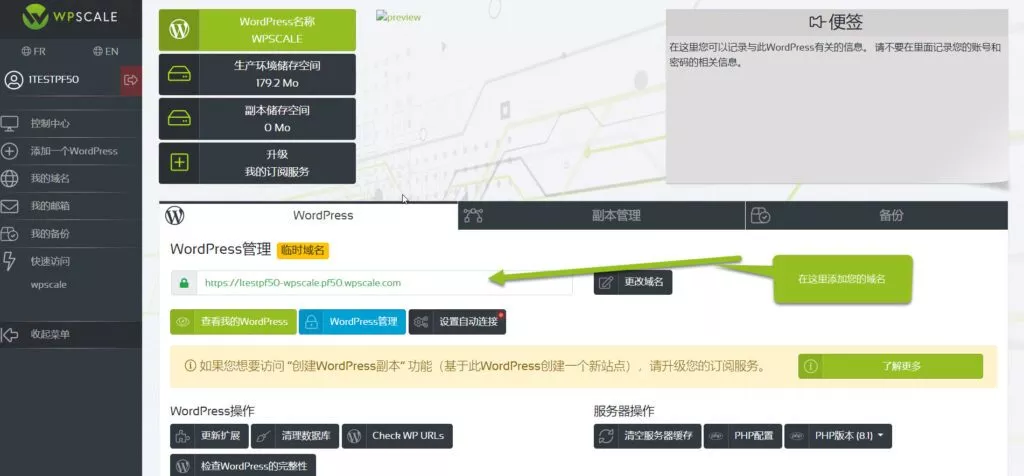Click 查看我的WordPress button
This screenshot has width=1024, height=476.
tap(233, 322)
